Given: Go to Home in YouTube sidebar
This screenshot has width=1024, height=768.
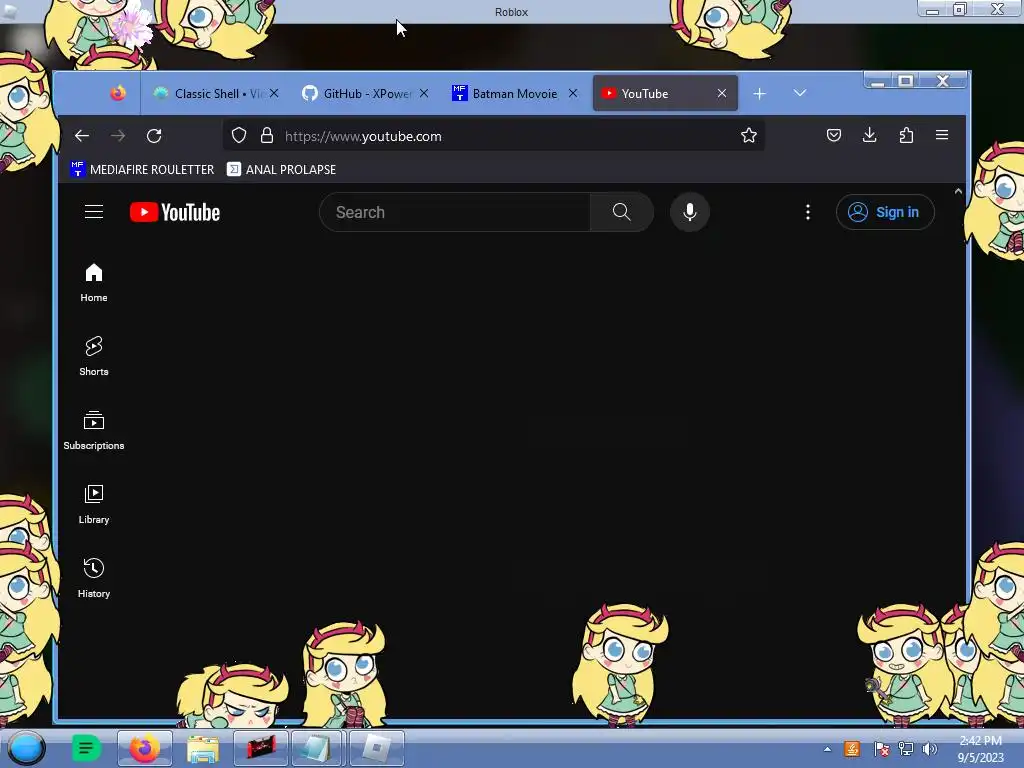Looking at the screenshot, I should point(94,283).
